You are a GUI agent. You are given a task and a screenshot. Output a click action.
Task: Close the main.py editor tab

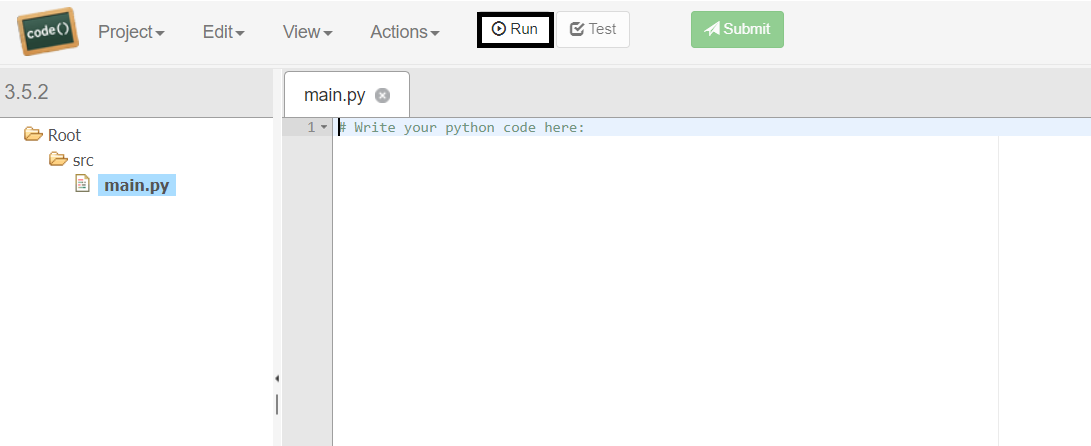point(382,96)
